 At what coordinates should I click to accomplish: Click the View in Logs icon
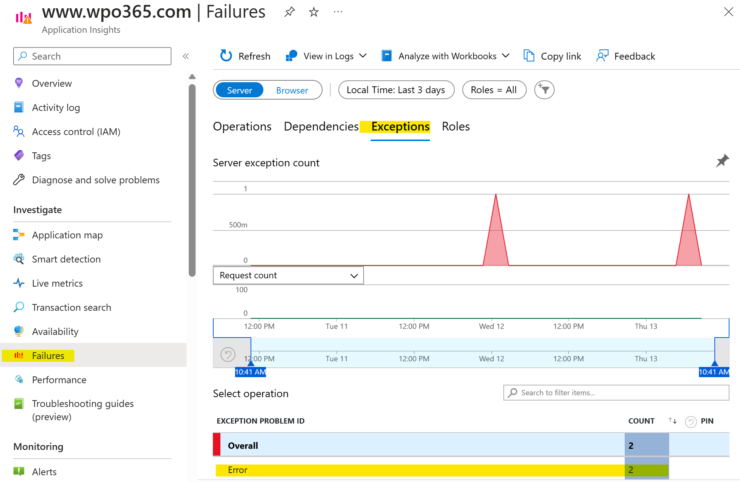pyautogui.click(x=292, y=56)
